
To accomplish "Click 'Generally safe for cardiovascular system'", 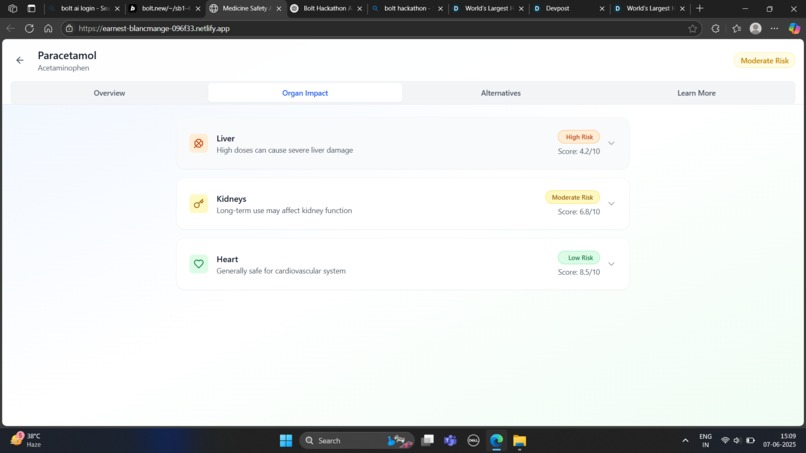I will pos(281,271).
